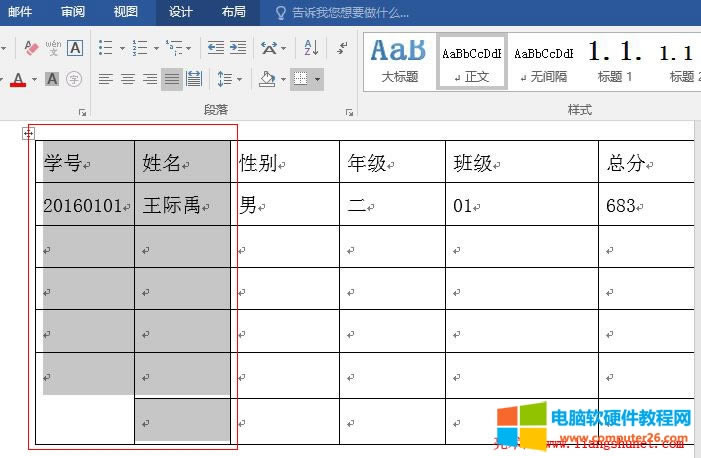Viewport: 701px width, 458px height.
Task: Toggle Character Shading gray A icon
Action: [x=52, y=79]
